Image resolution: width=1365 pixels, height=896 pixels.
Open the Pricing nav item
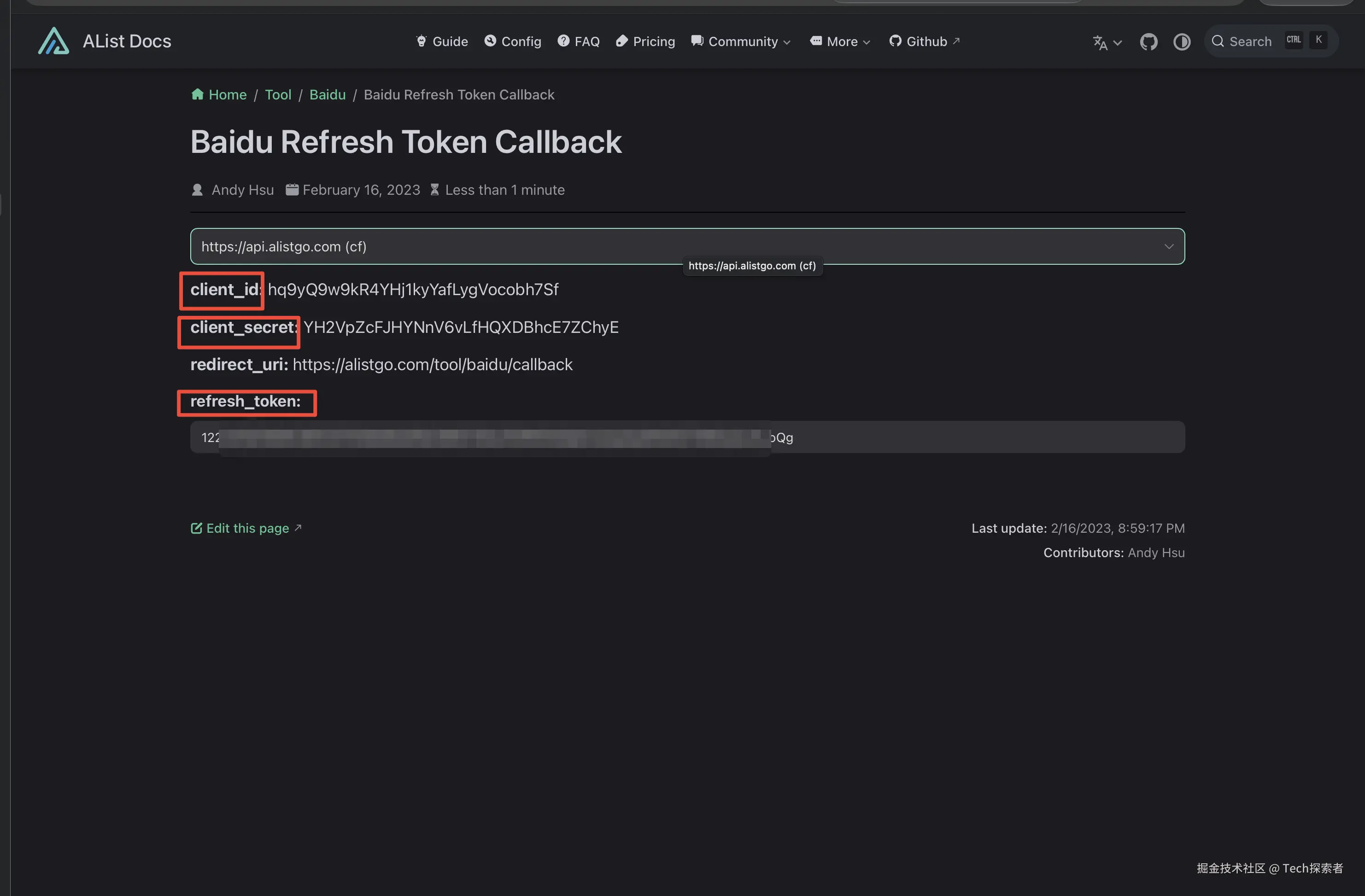click(645, 41)
